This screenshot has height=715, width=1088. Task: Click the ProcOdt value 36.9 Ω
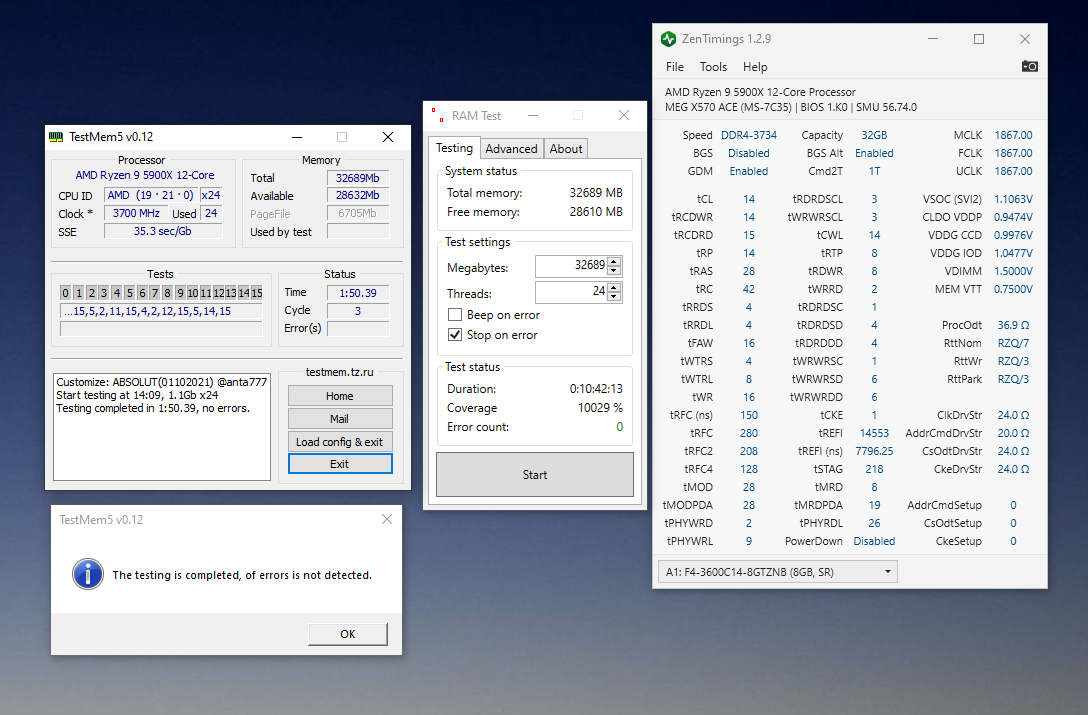click(1013, 325)
